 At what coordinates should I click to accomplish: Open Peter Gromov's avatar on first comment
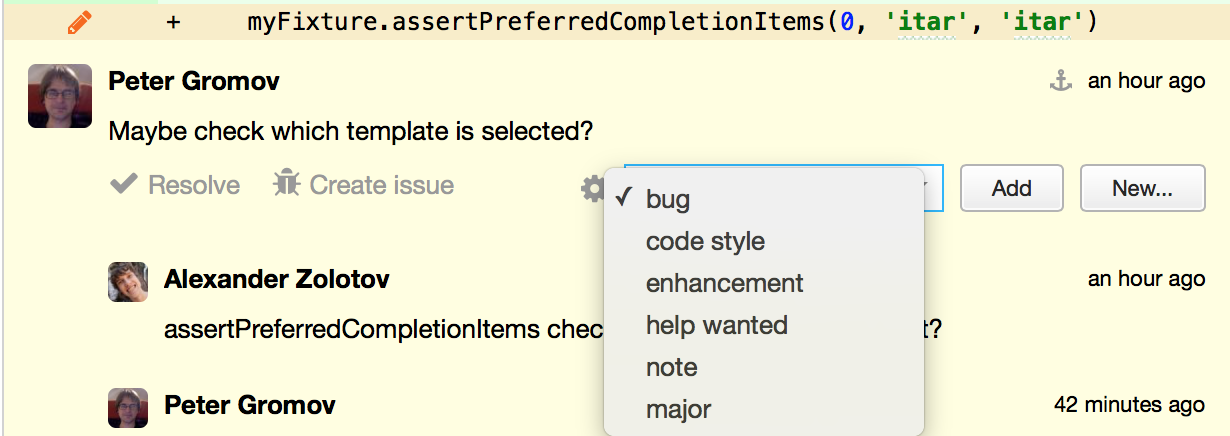pyautogui.click(x=60, y=96)
